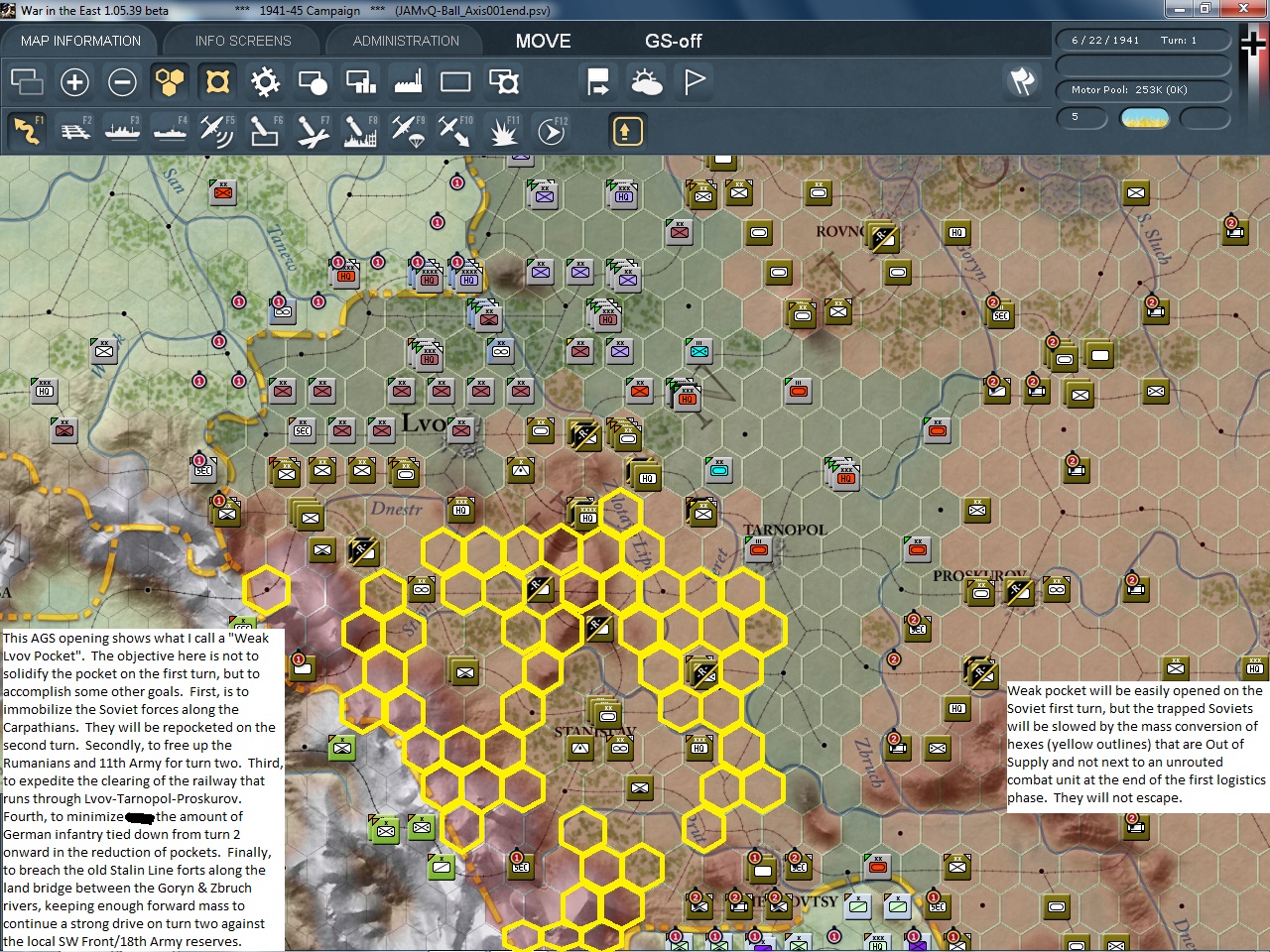1270x952 pixels.
Task: Select the F8 bomb city mode
Action: coord(360,131)
